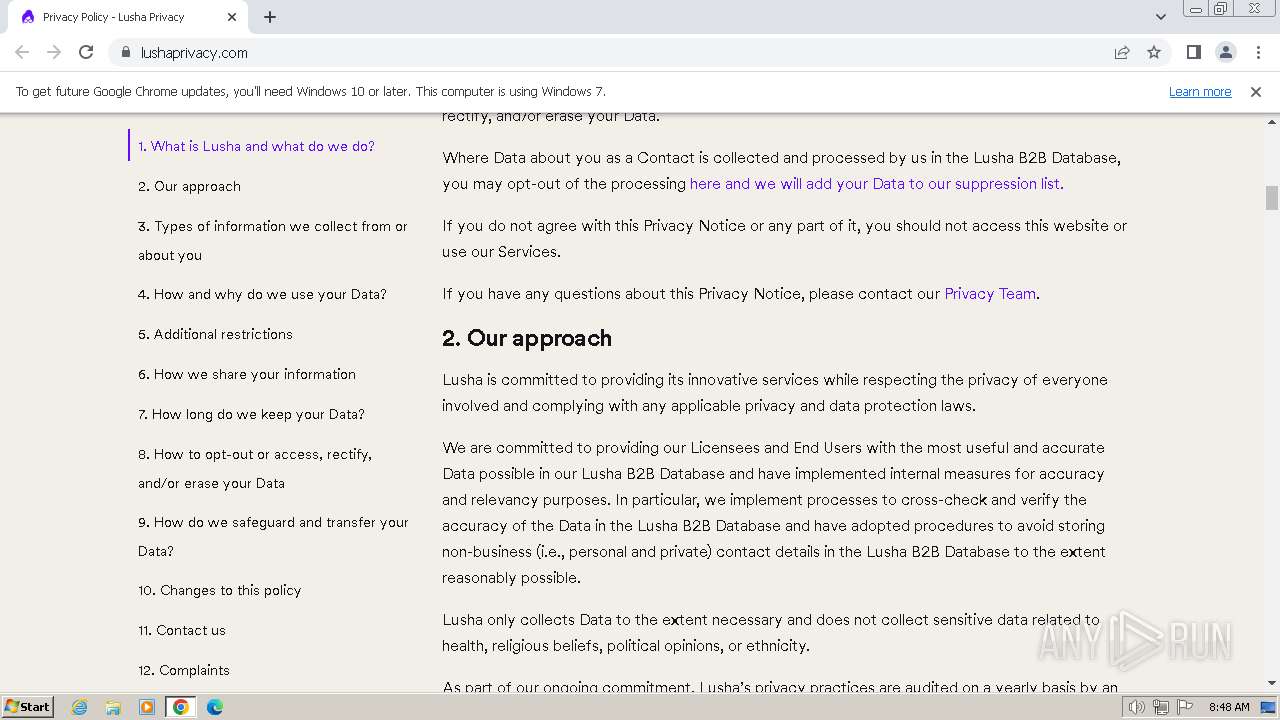This screenshot has width=1280, height=720.
Task: Open the volume icon in system tray
Action: tap(1137, 707)
